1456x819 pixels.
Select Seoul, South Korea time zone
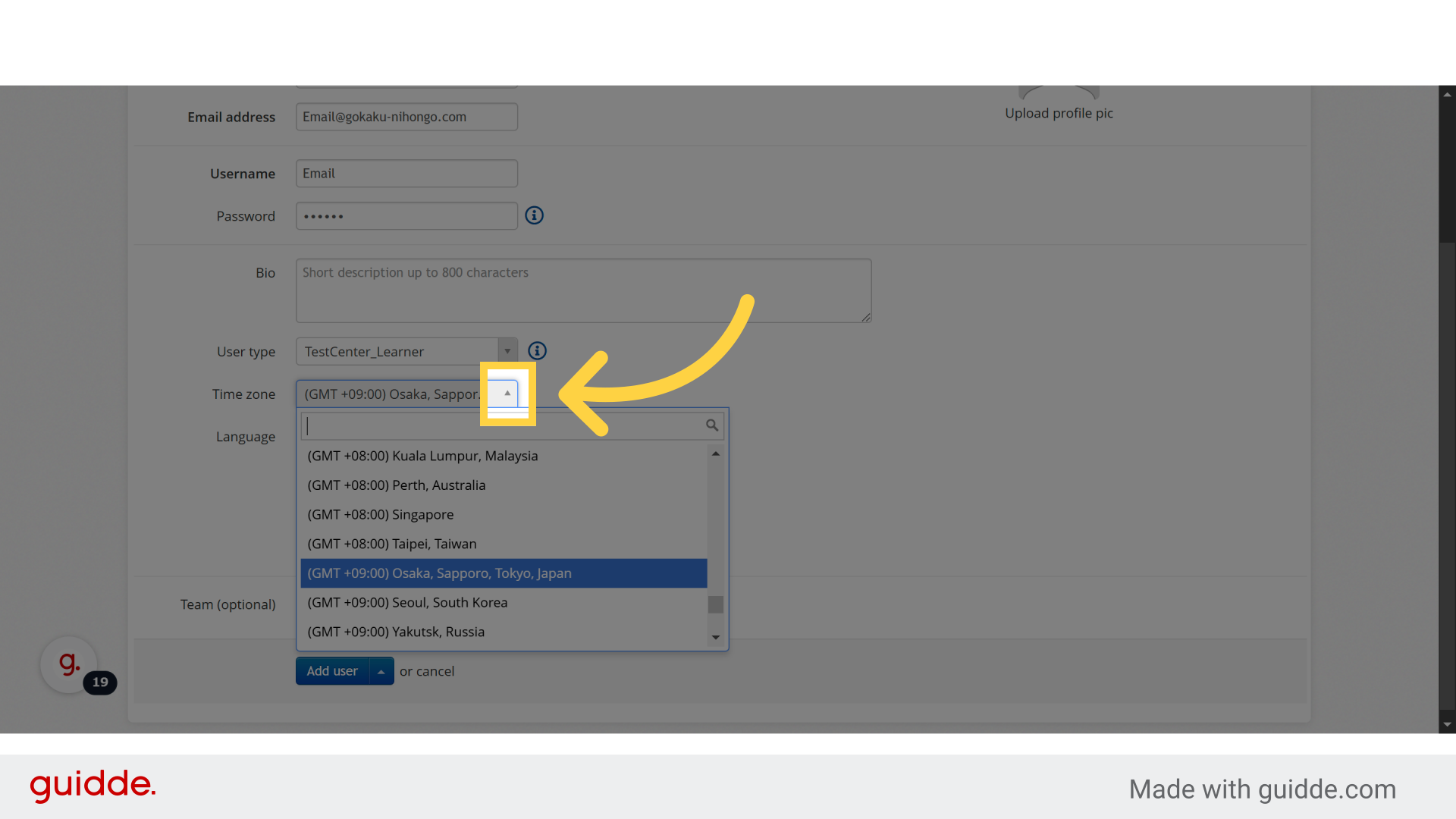407,602
